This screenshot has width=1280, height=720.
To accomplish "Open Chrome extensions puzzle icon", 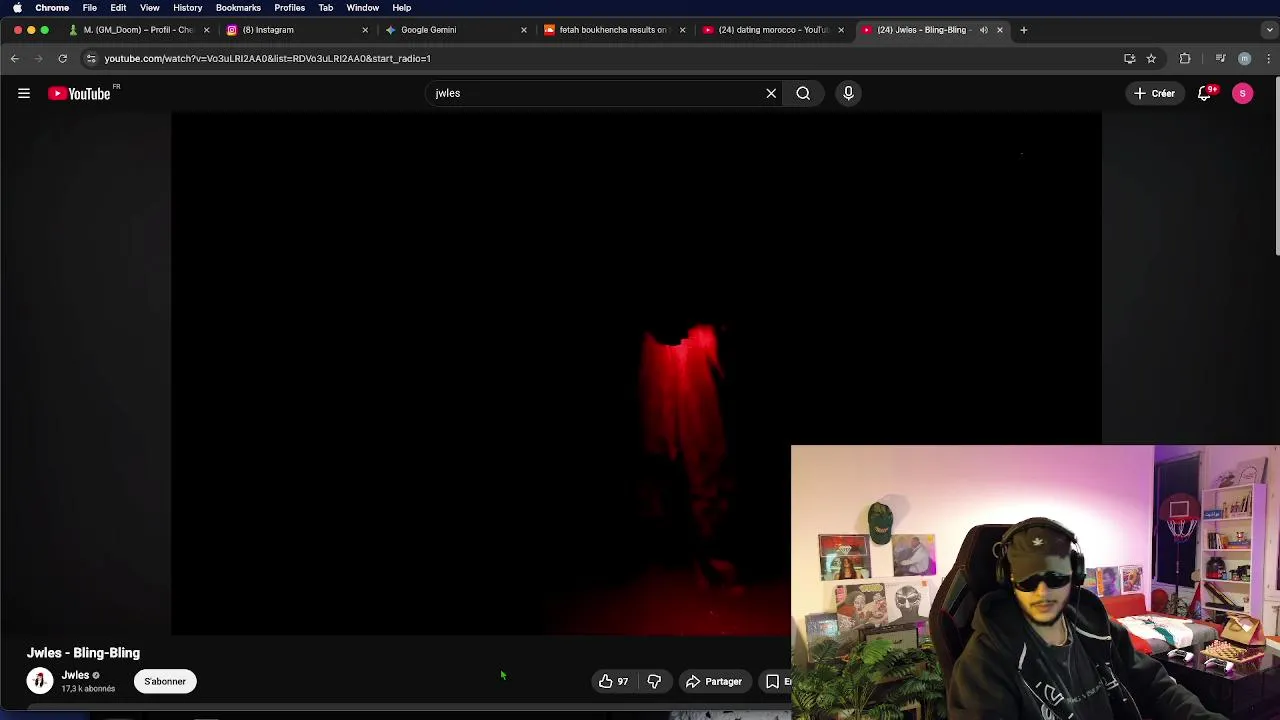I will tap(1185, 58).
